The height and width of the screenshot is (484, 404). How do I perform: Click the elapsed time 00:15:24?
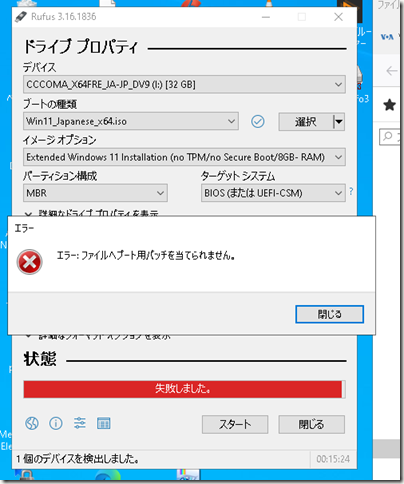[x=333, y=459]
